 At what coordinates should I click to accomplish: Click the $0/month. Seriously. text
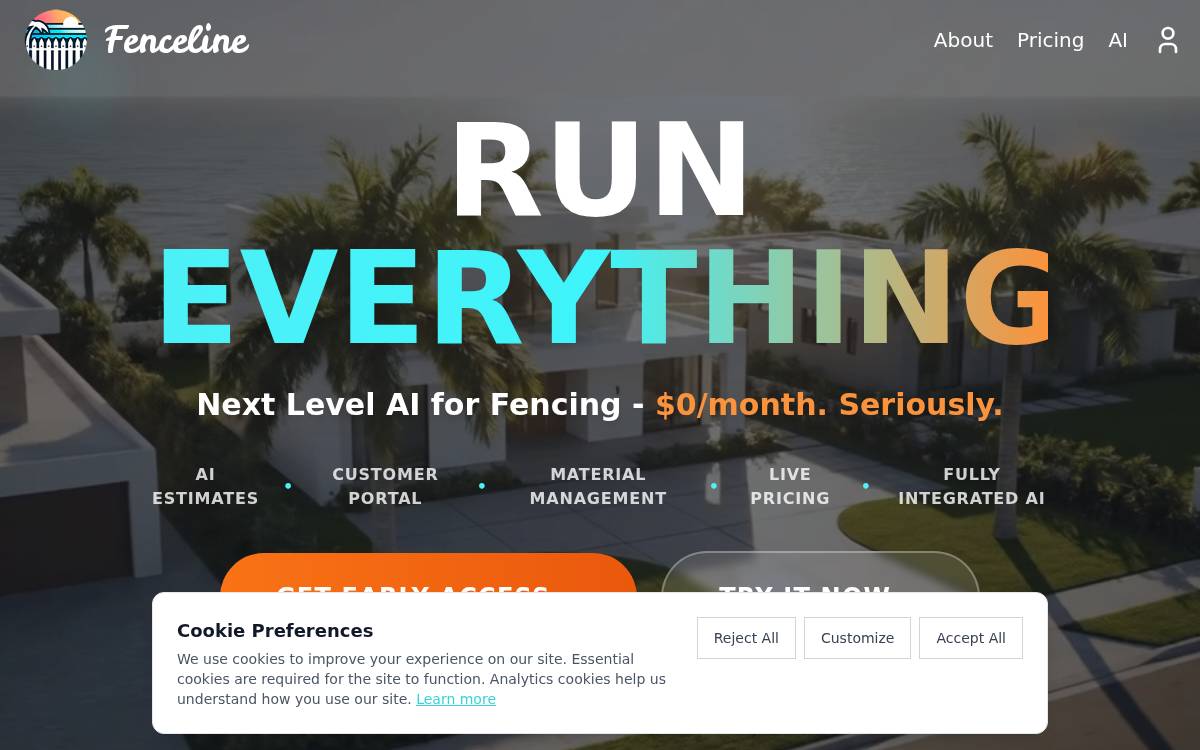(x=829, y=404)
